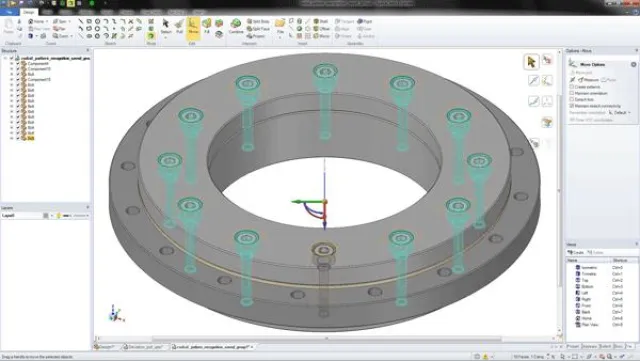Activate the Pull tool
The height and width of the screenshot is (361, 640).
click(x=180, y=27)
